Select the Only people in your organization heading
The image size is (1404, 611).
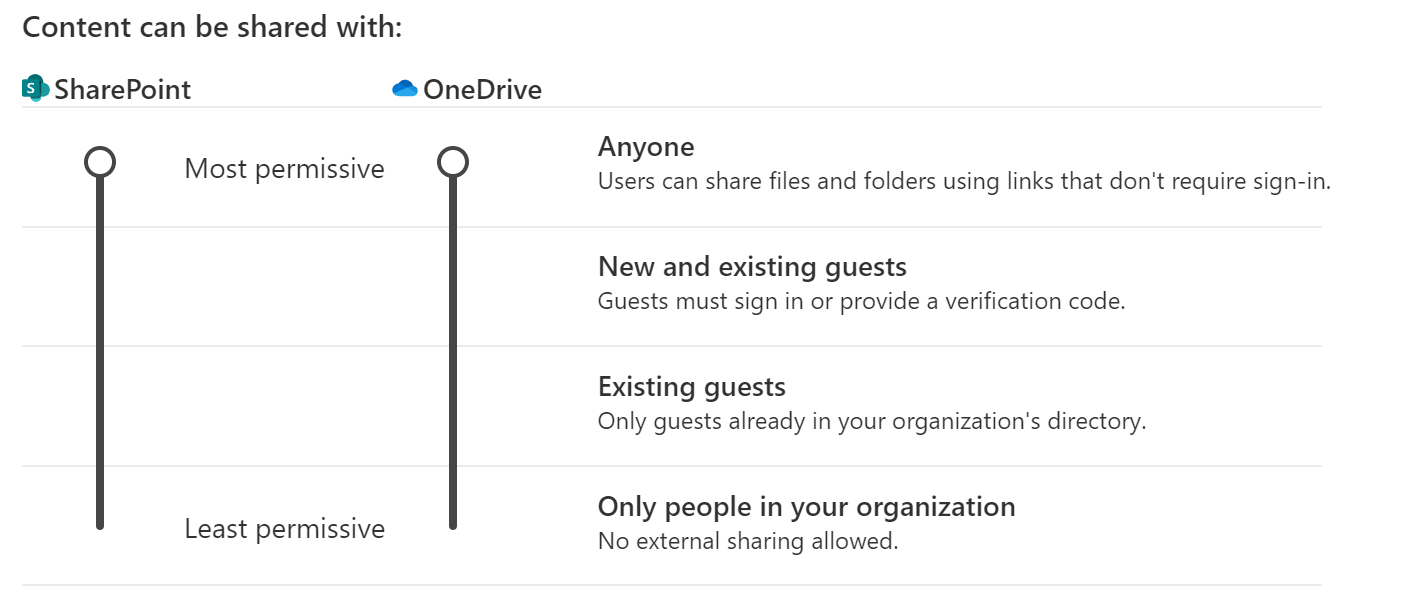(x=806, y=507)
